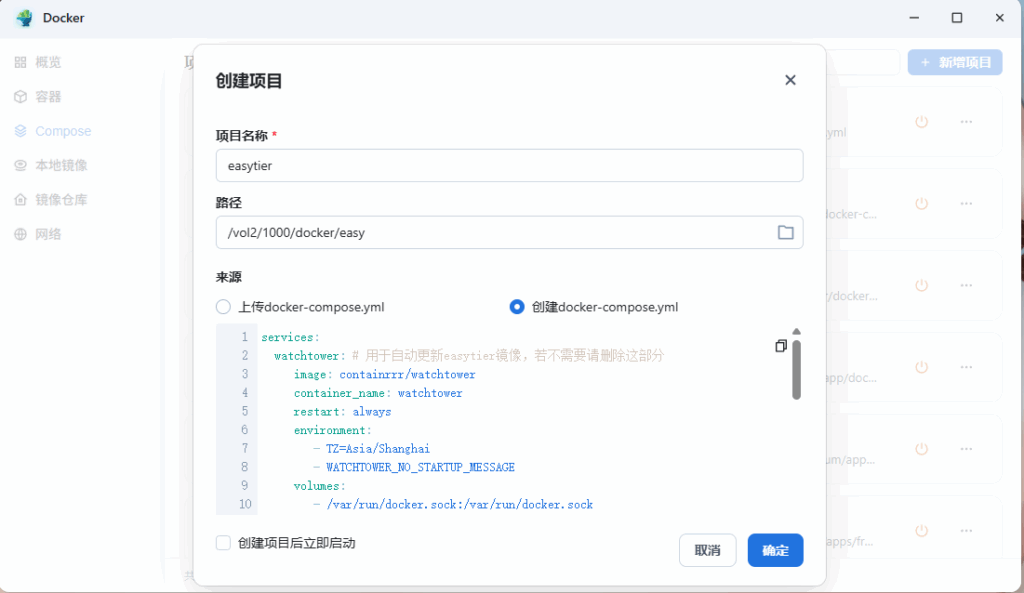The image size is (1024, 593).
Task: Toggle power icon on the 'app/doc...' row
Action: click(921, 367)
